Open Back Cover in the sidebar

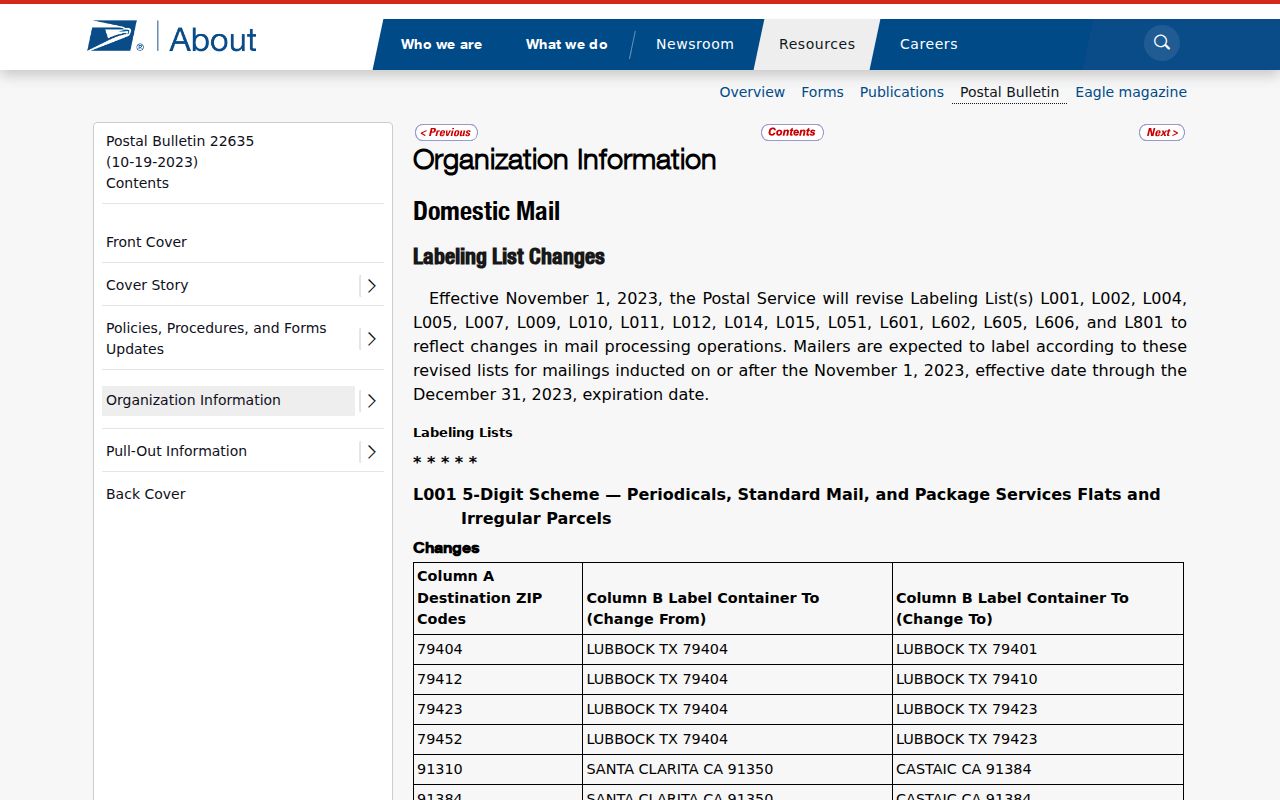pos(146,494)
